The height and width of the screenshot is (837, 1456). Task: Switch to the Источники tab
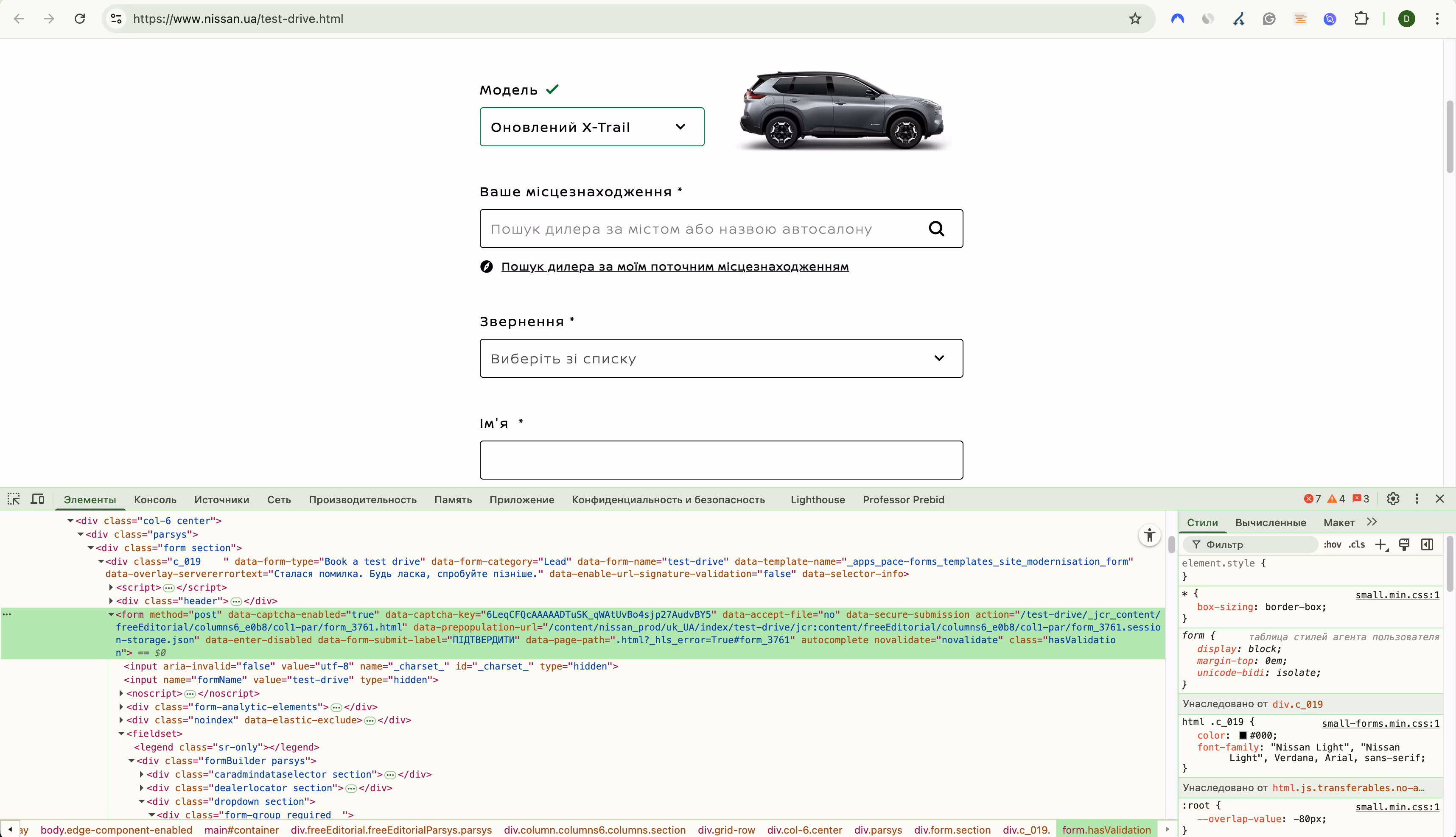click(x=222, y=499)
